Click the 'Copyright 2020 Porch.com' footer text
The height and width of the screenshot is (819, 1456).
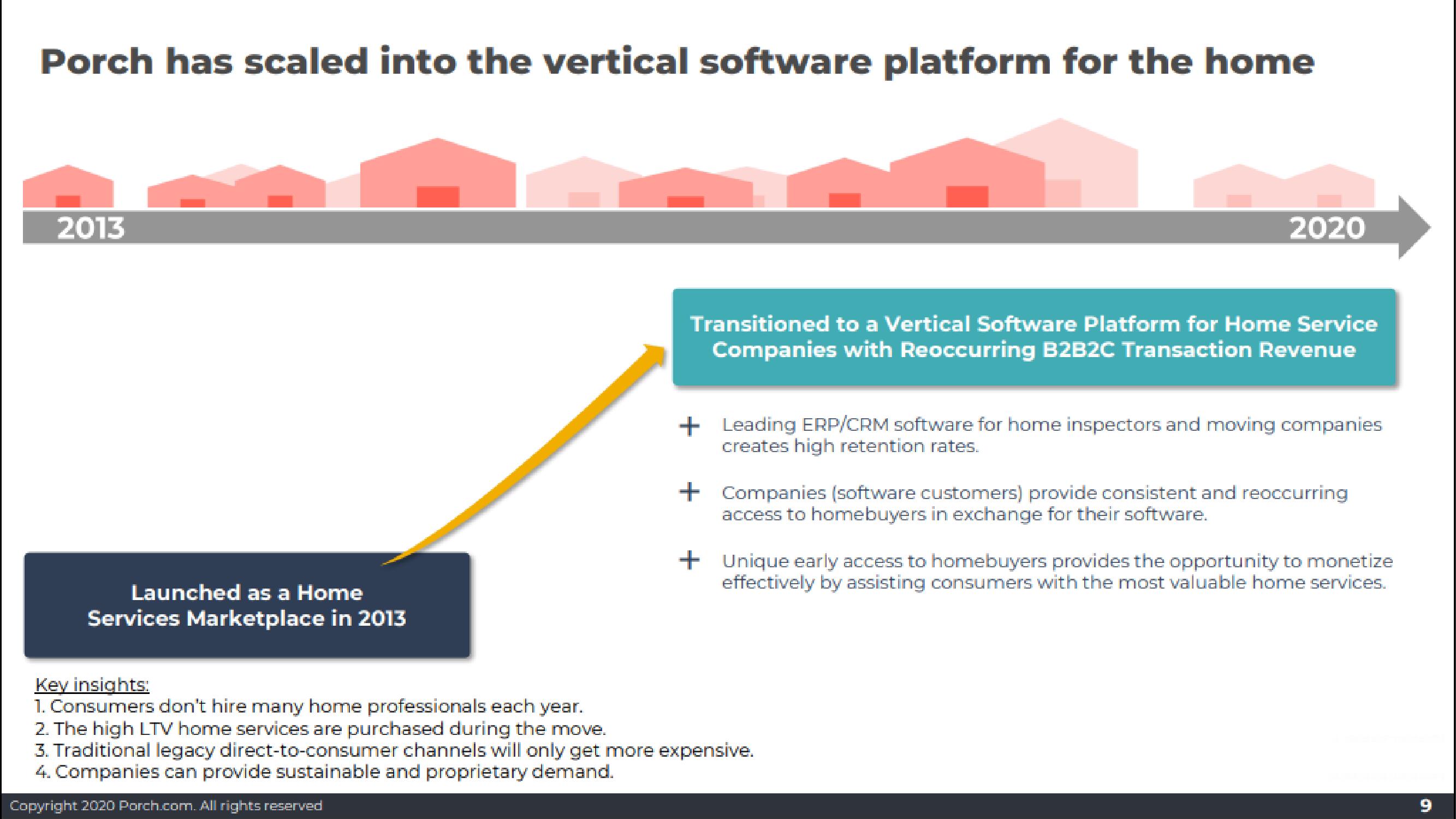166,805
